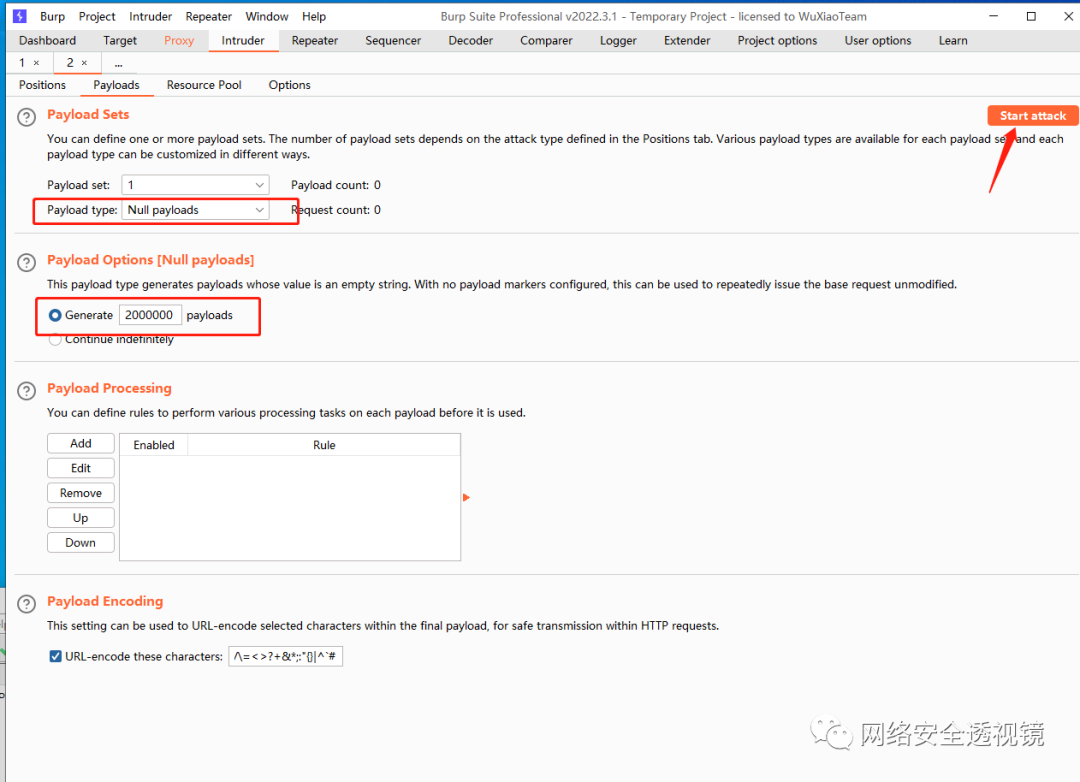Close Intruder attack tab 1

coord(37,63)
